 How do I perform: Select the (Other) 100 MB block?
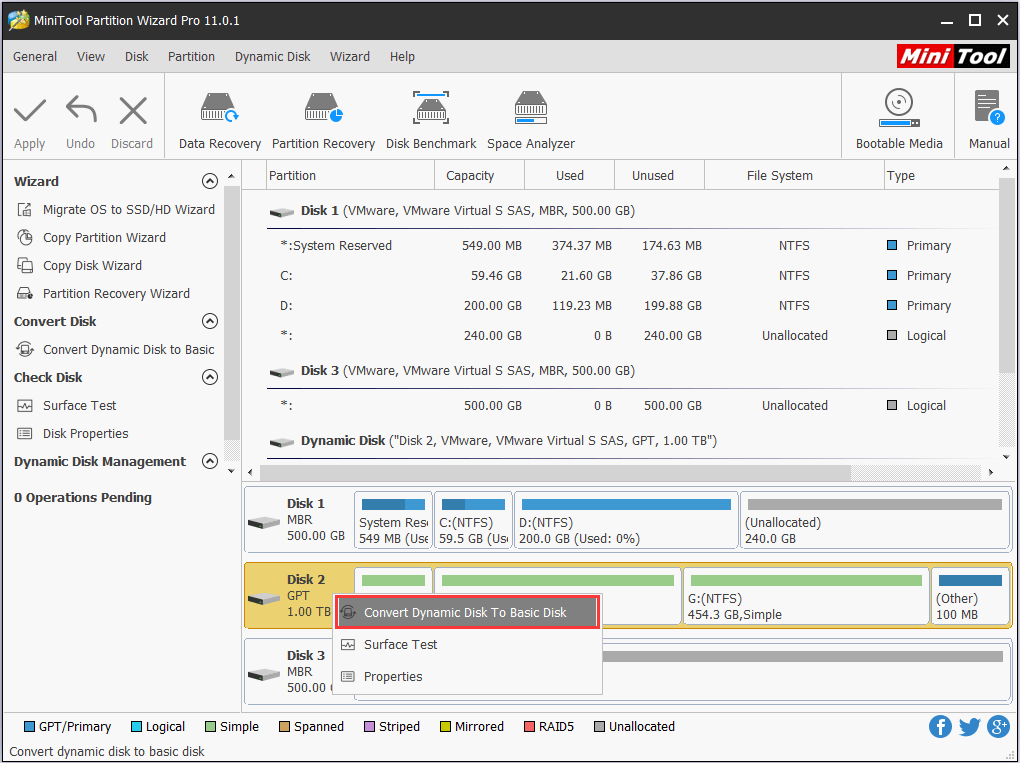click(x=970, y=596)
